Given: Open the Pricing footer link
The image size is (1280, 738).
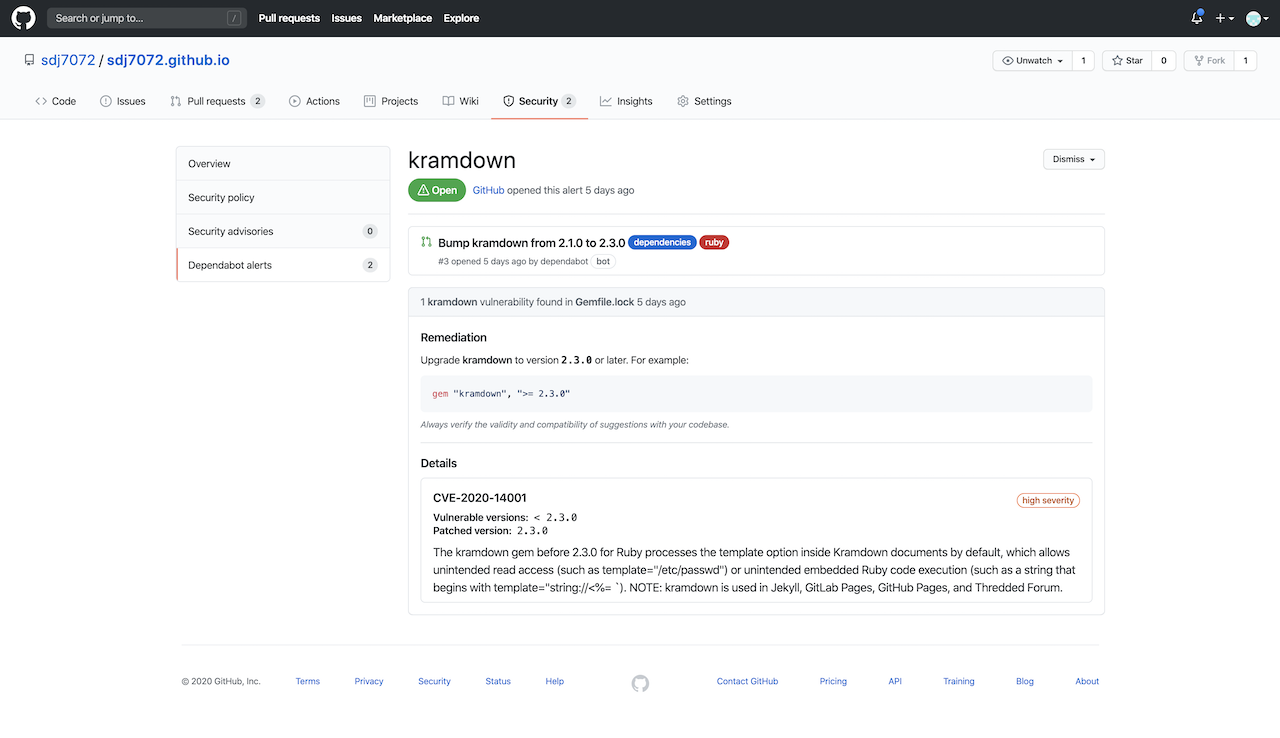Looking at the screenshot, I should point(833,681).
